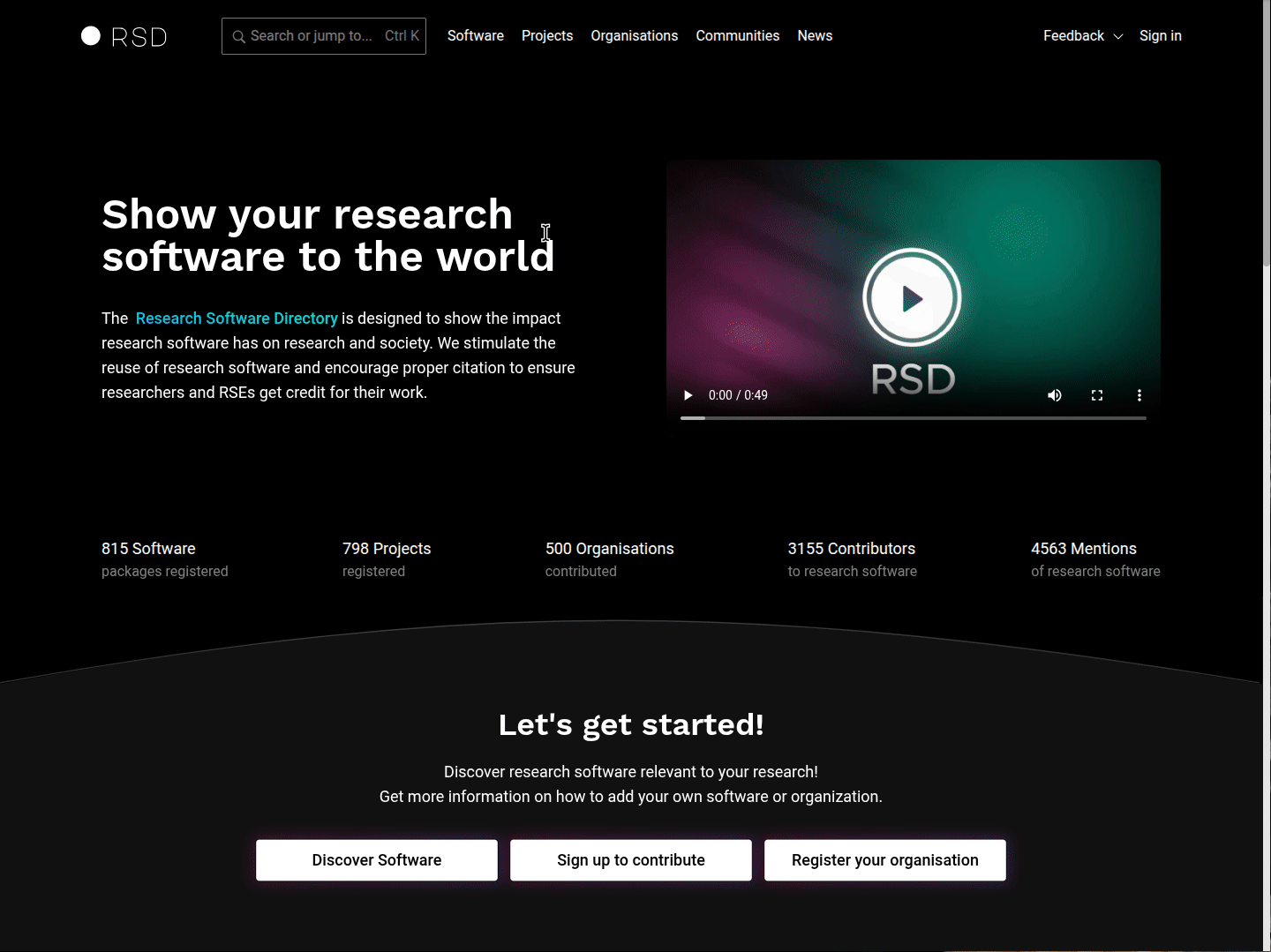Image resolution: width=1271 pixels, height=952 pixels.
Task: Expand the Feedback dropdown
Action: 1073,36
